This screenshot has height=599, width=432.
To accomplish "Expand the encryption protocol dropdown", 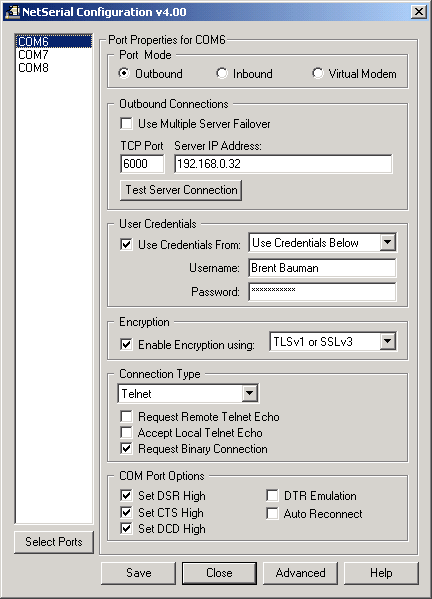I will tap(387, 341).
